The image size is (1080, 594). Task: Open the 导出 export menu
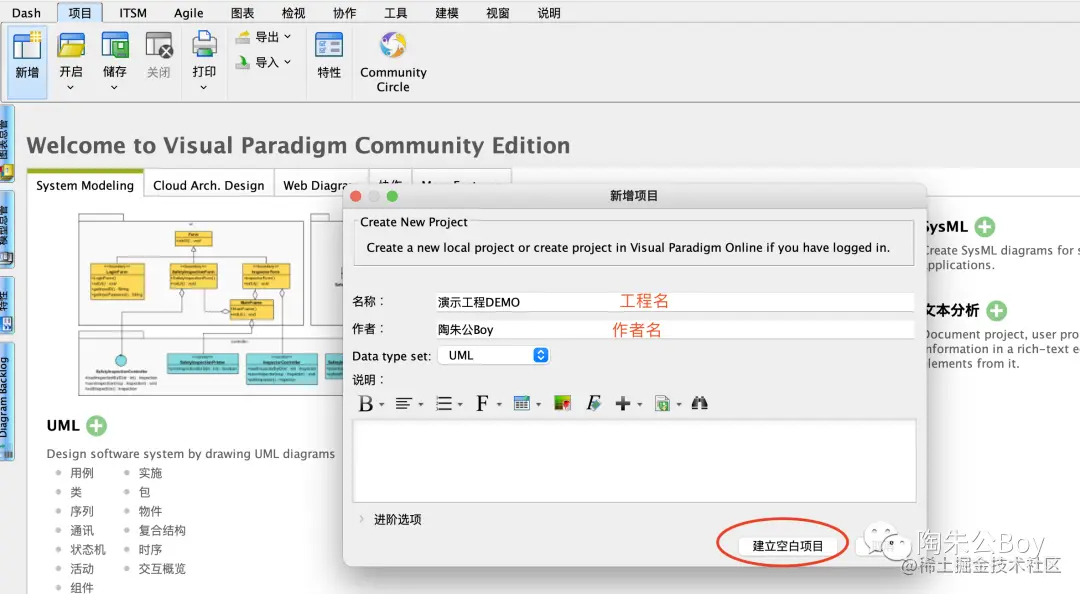[x=264, y=37]
